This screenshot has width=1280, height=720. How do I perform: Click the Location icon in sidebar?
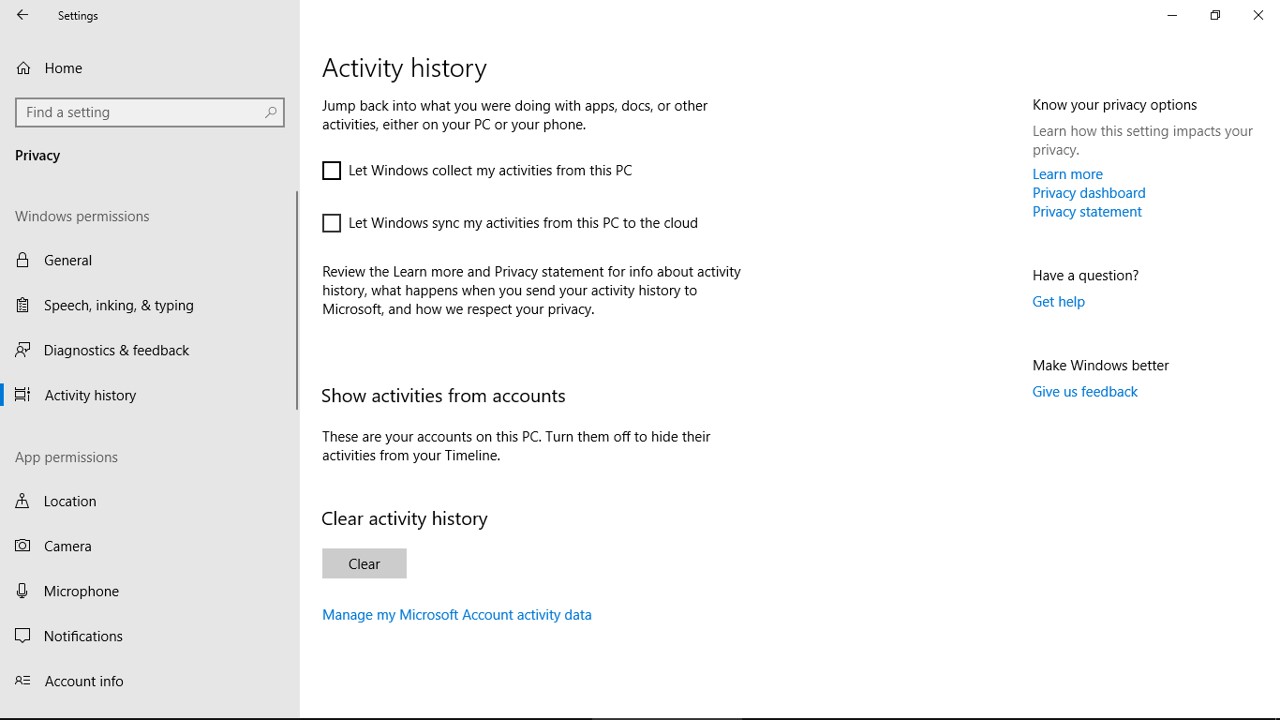click(x=23, y=501)
